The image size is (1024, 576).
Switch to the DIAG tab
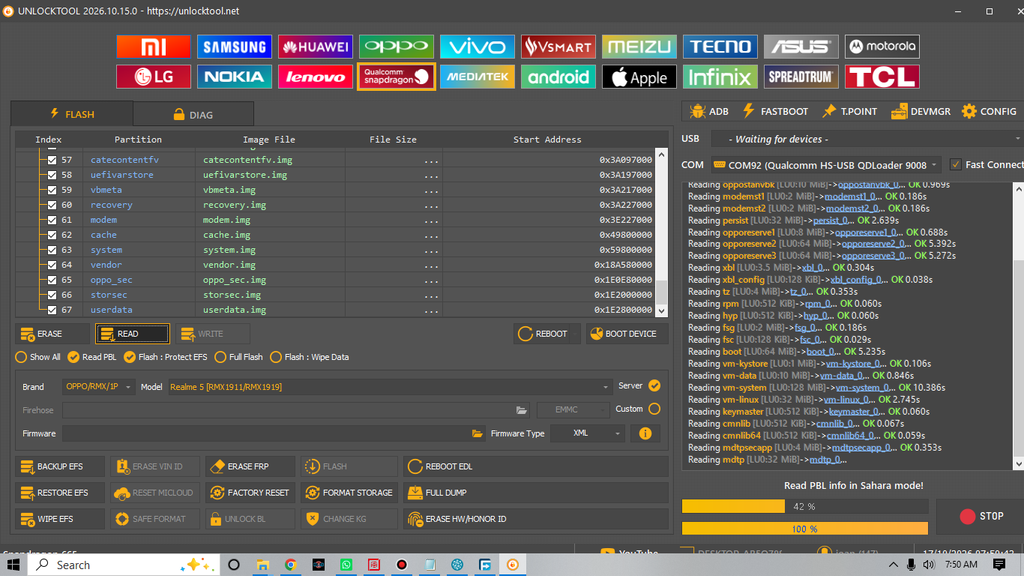pyautogui.click(x=193, y=114)
